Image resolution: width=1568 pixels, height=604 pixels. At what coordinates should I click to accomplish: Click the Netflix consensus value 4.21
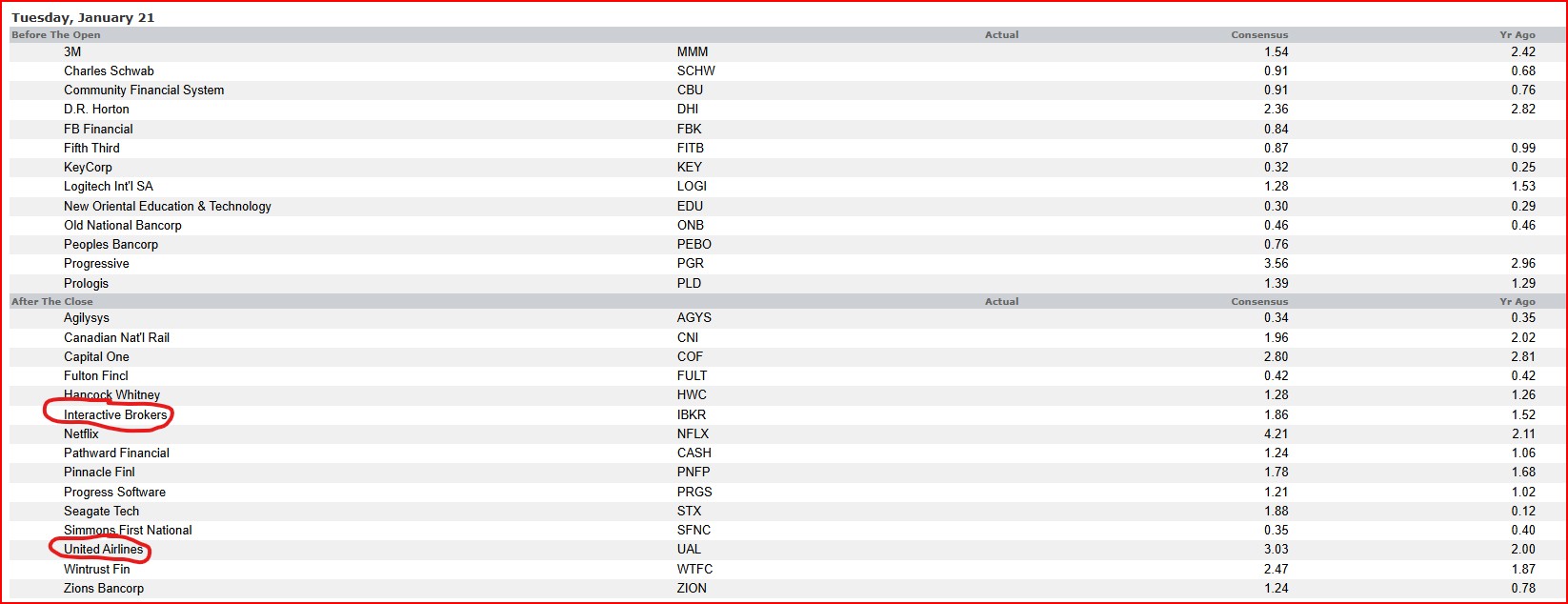coord(1275,433)
